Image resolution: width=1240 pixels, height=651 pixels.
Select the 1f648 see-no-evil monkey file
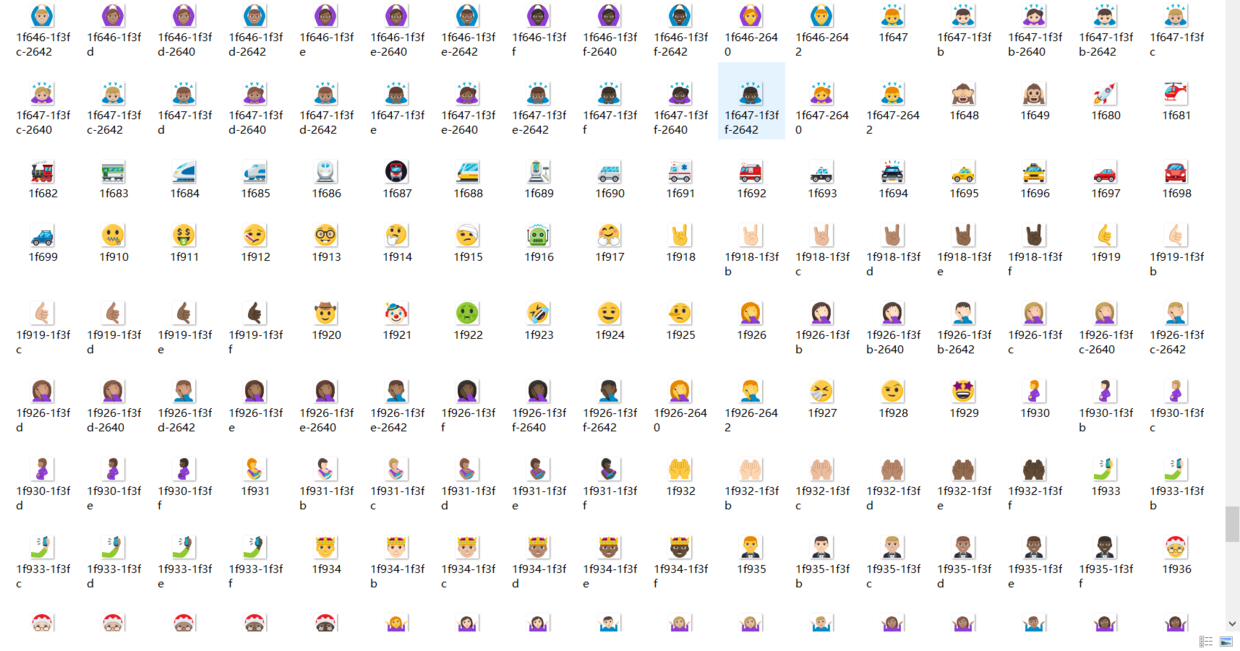pyautogui.click(x=964, y=102)
